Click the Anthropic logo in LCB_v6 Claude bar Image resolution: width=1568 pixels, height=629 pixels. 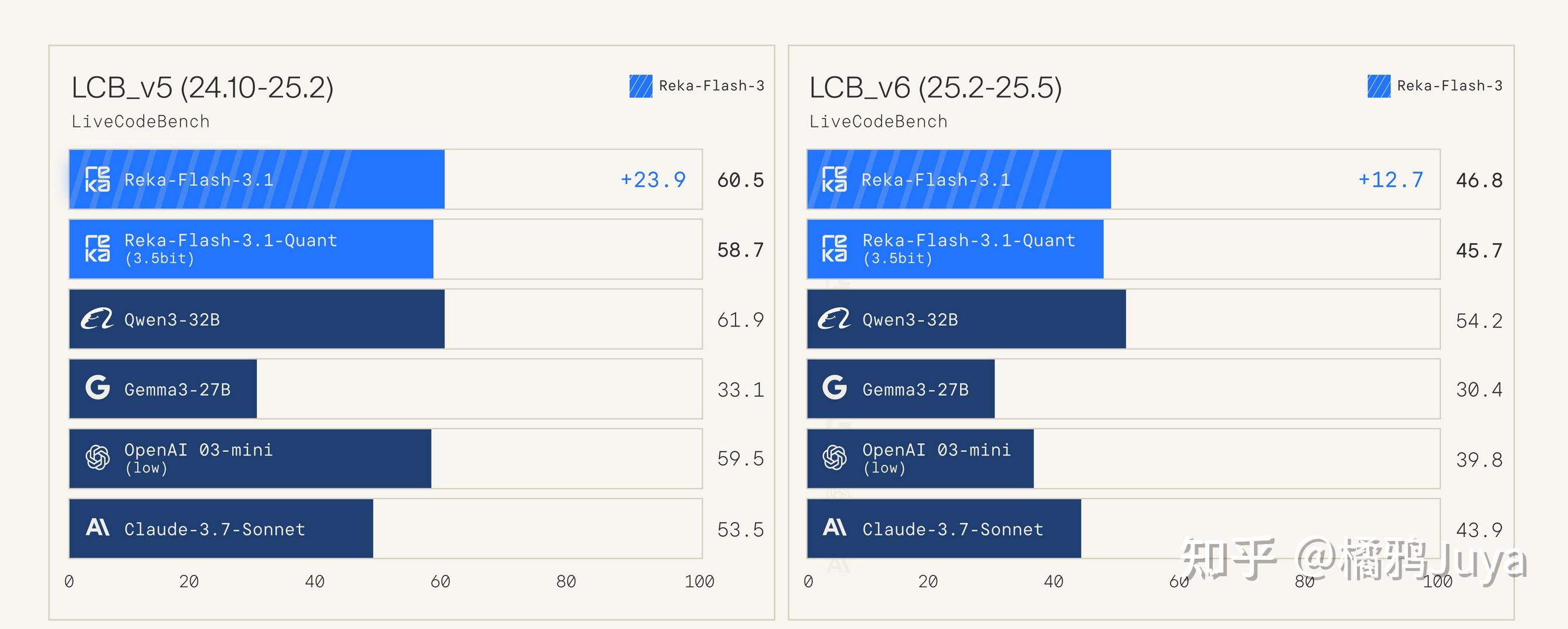(835, 528)
